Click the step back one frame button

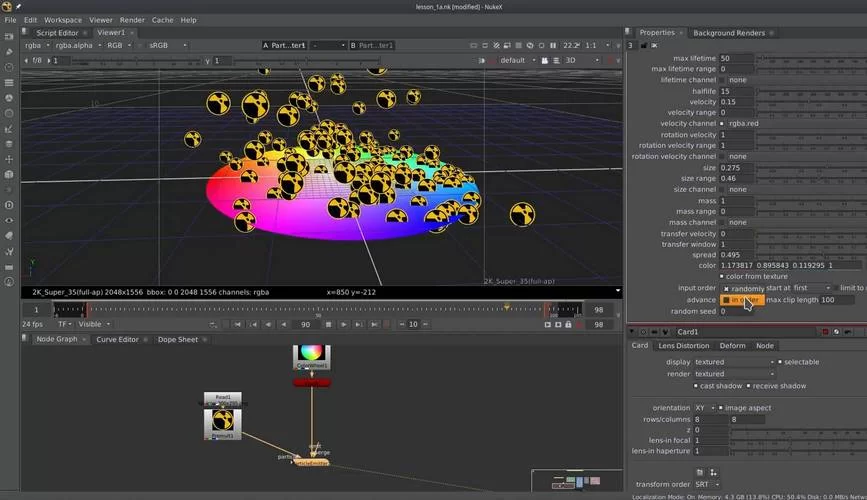click(268, 325)
